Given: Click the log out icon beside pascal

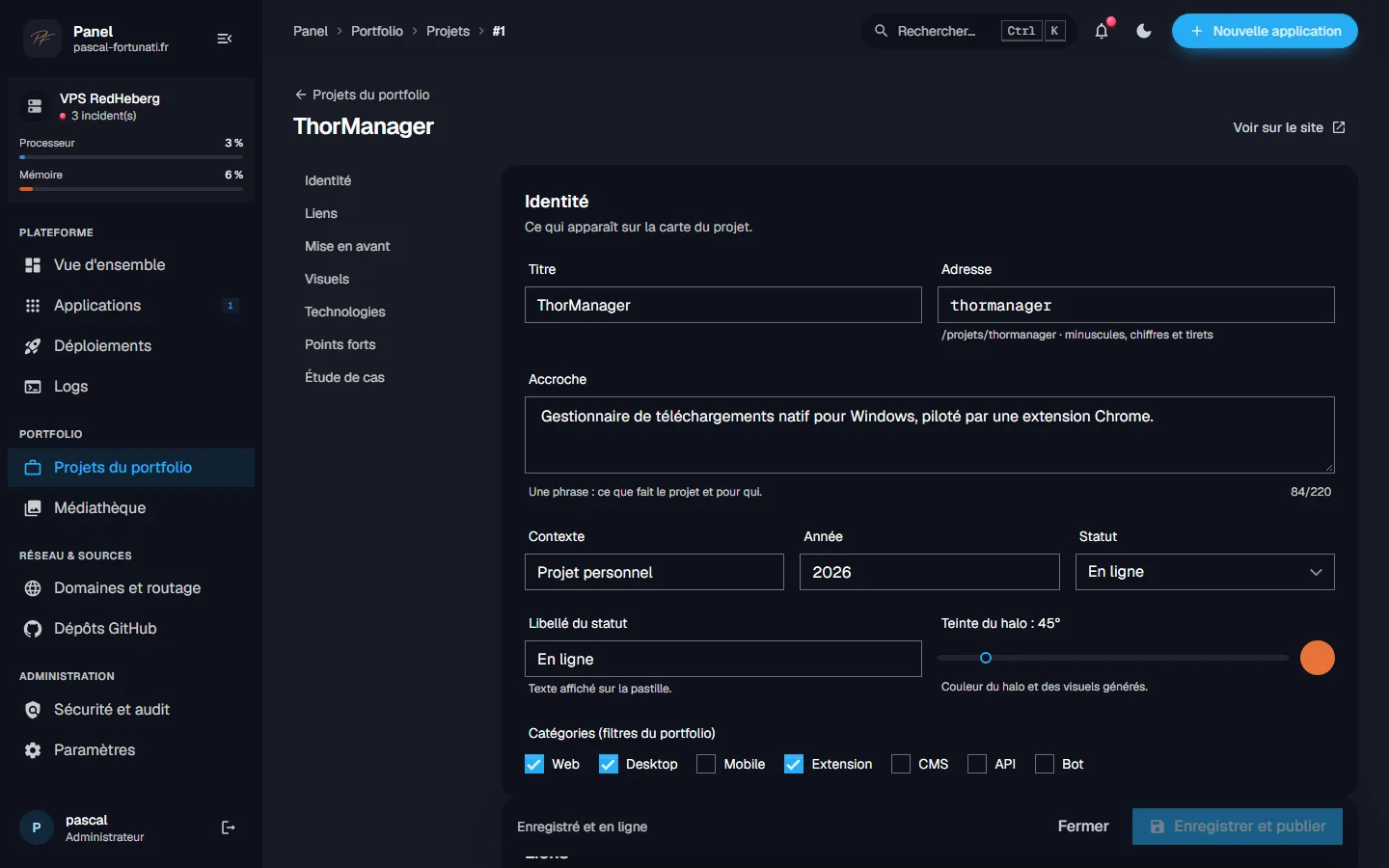Looking at the screenshot, I should click(229, 827).
